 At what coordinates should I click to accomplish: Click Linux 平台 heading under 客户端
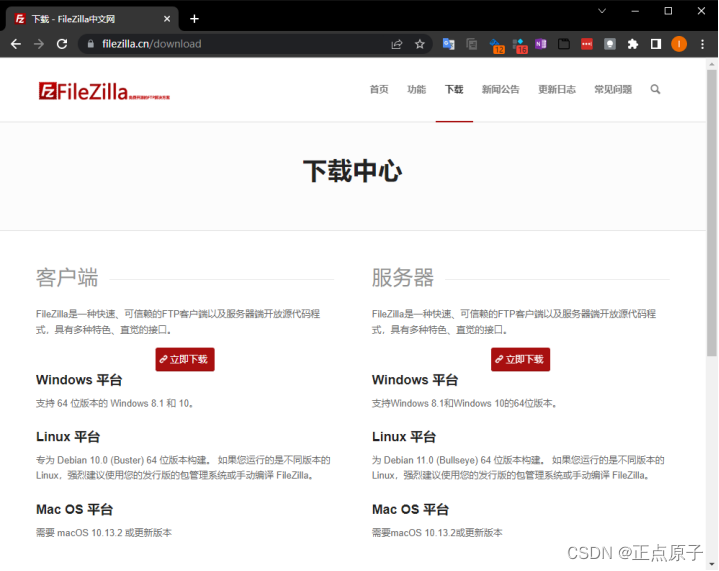click(x=68, y=437)
